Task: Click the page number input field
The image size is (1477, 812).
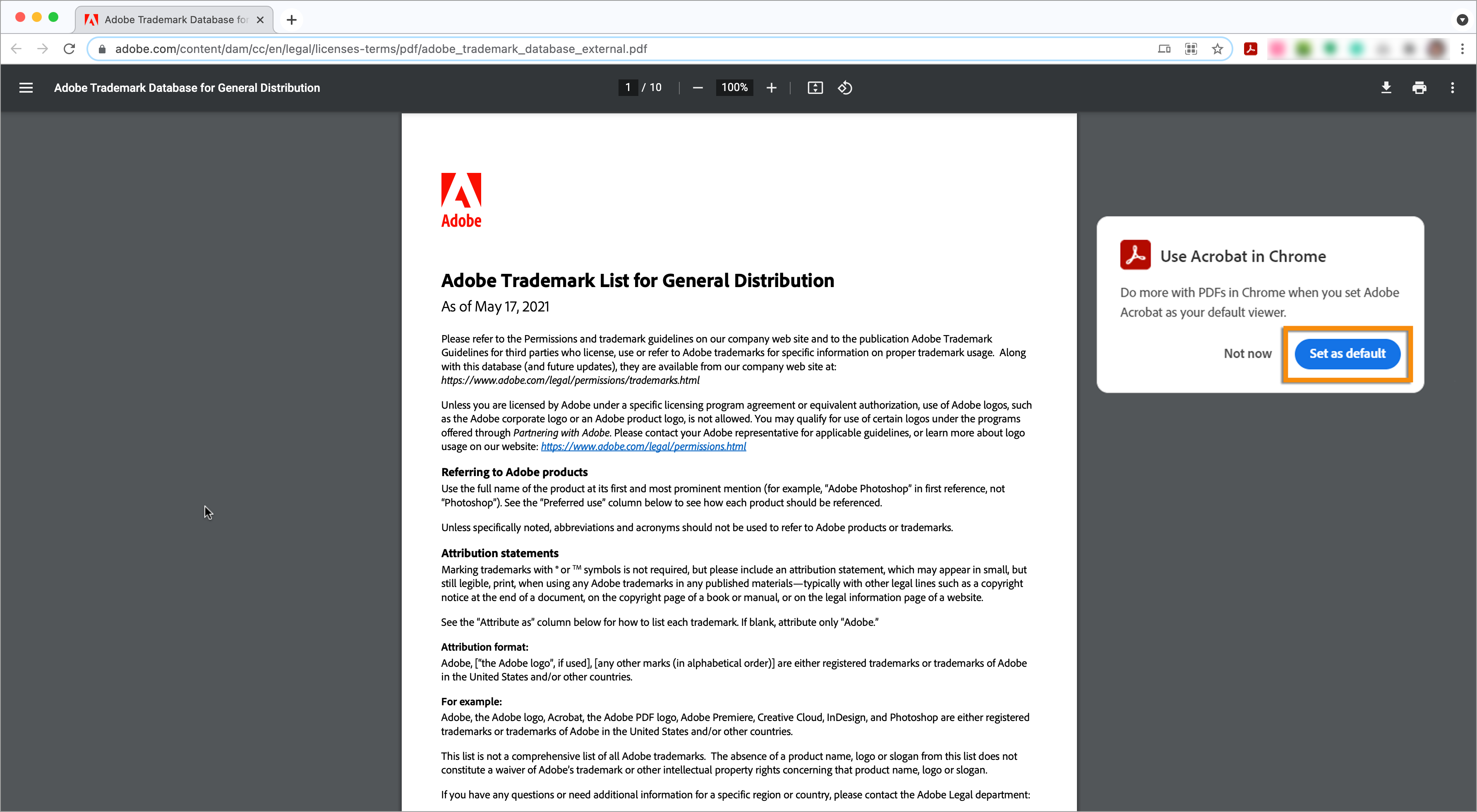Action: click(628, 87)
